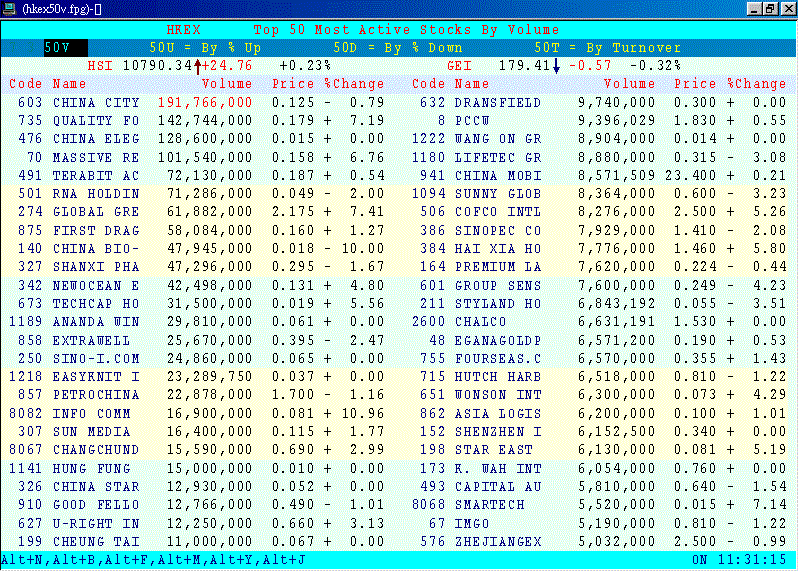Switch to 50T By Turnover view
The height and width of the screenshot is (571, 798).
(607, 48)
